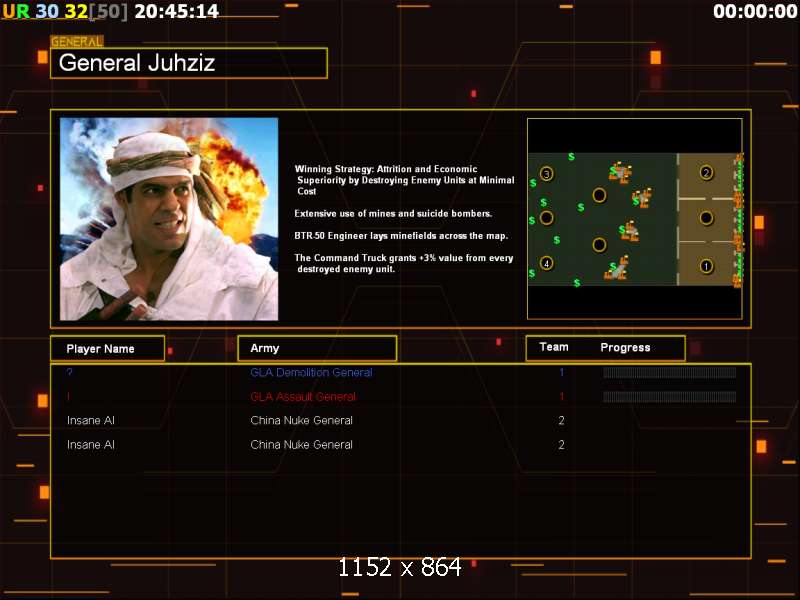The image size is (800, 600).
Task: Click the Team column label
Action: coord(554,347)
